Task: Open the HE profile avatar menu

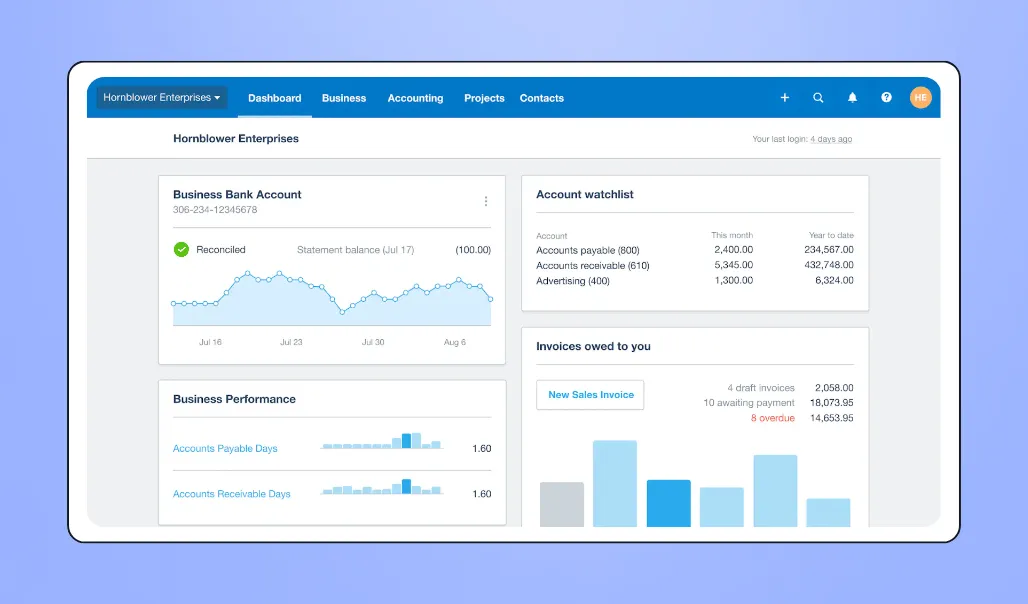Action: coord(920,98)
